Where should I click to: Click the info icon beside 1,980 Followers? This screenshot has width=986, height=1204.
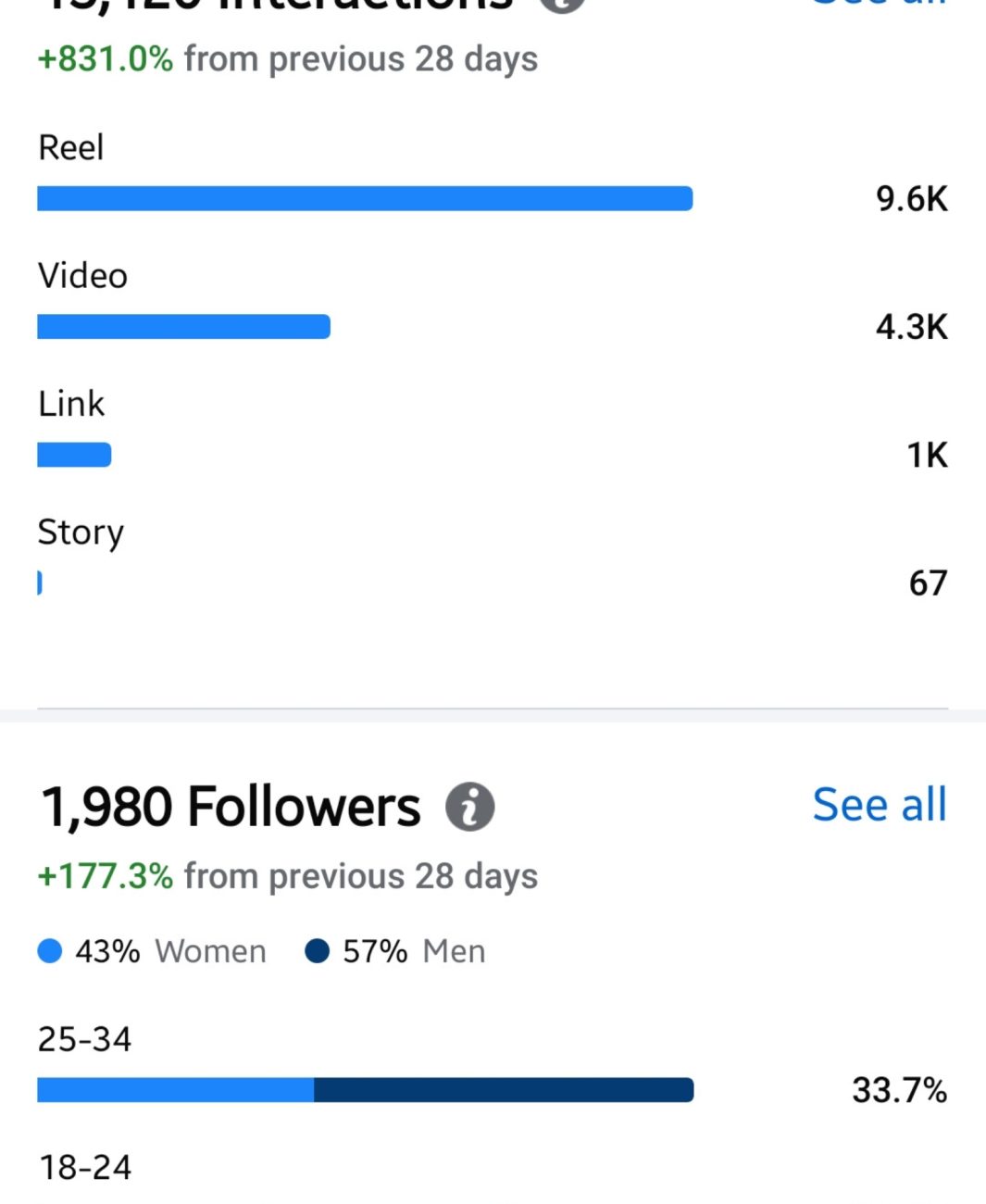pyautogui.click(x=470, y=807)
